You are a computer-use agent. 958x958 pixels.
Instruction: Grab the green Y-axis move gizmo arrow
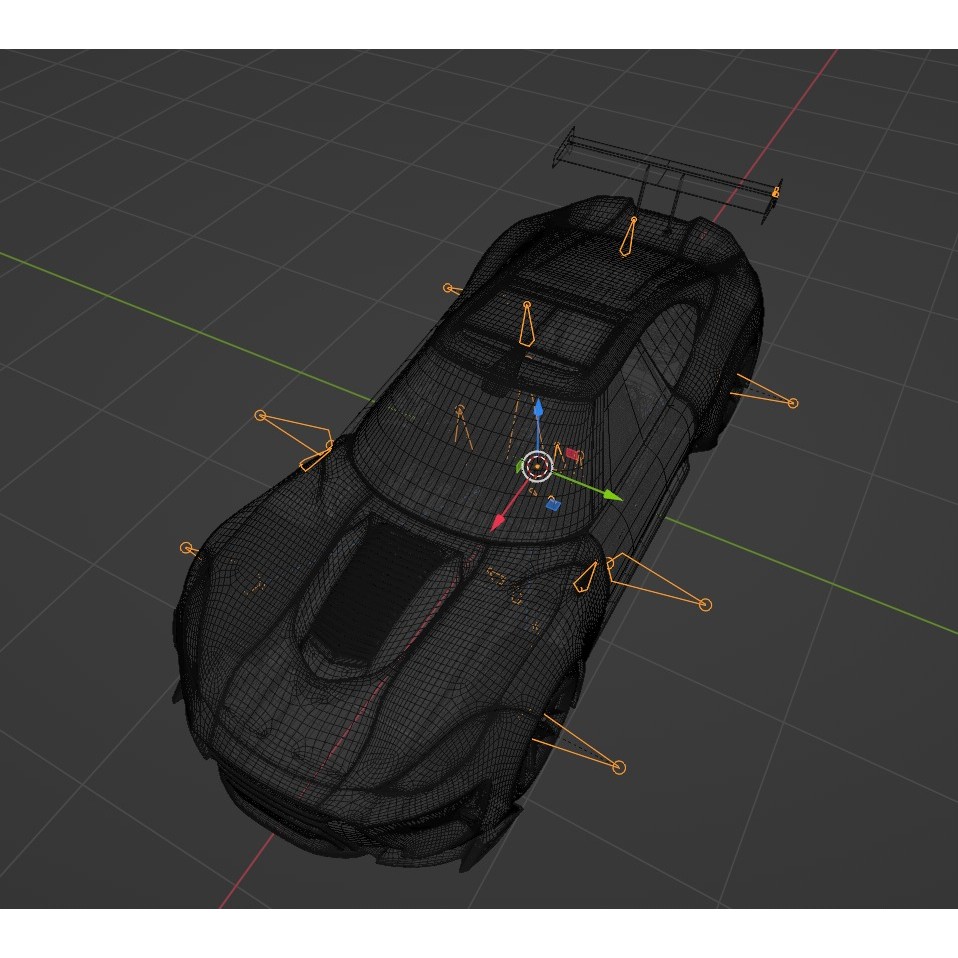pyautogui.click(x=613, y=495)
